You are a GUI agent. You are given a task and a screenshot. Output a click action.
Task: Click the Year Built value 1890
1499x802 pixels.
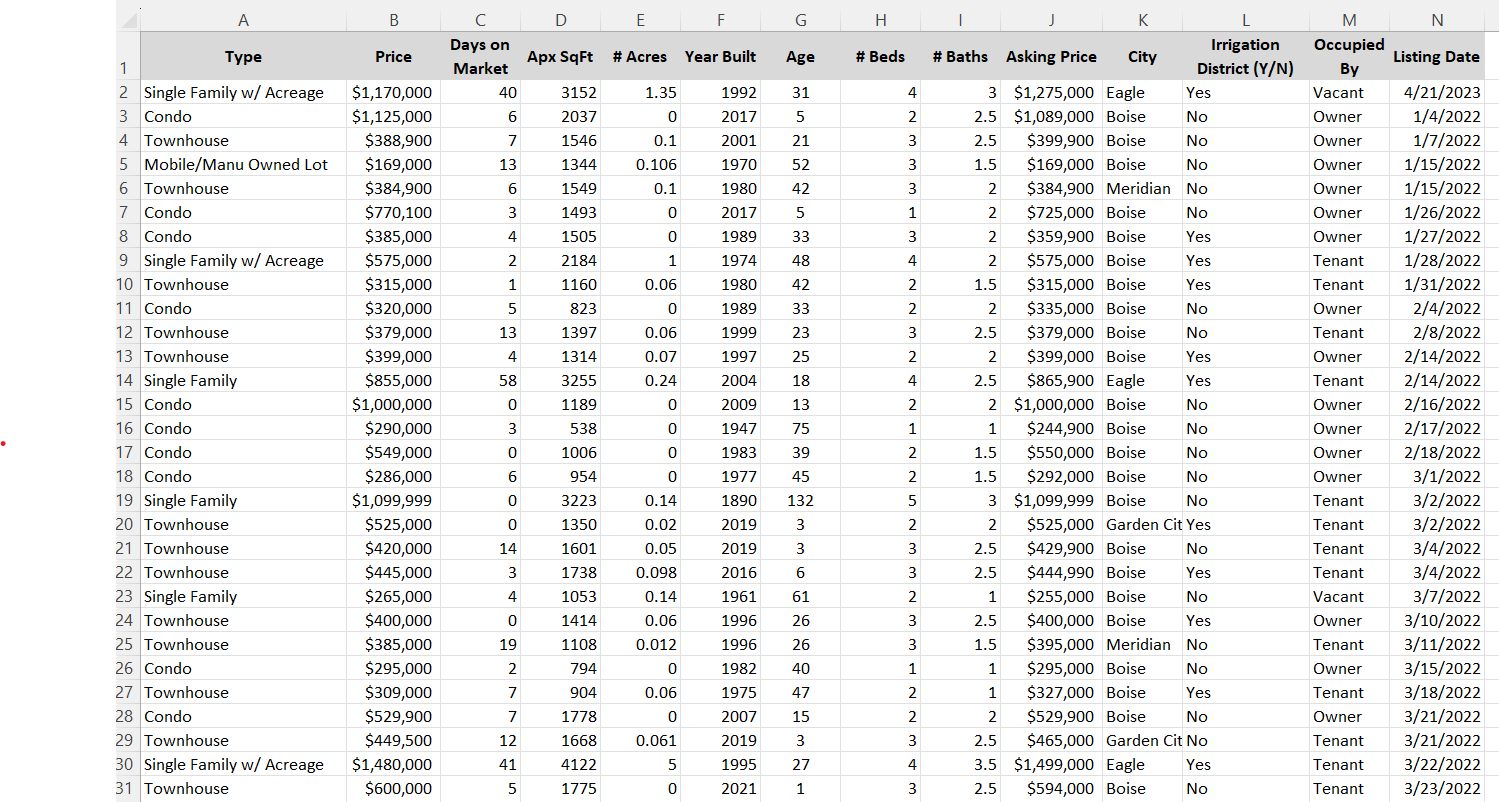(720, 500)
